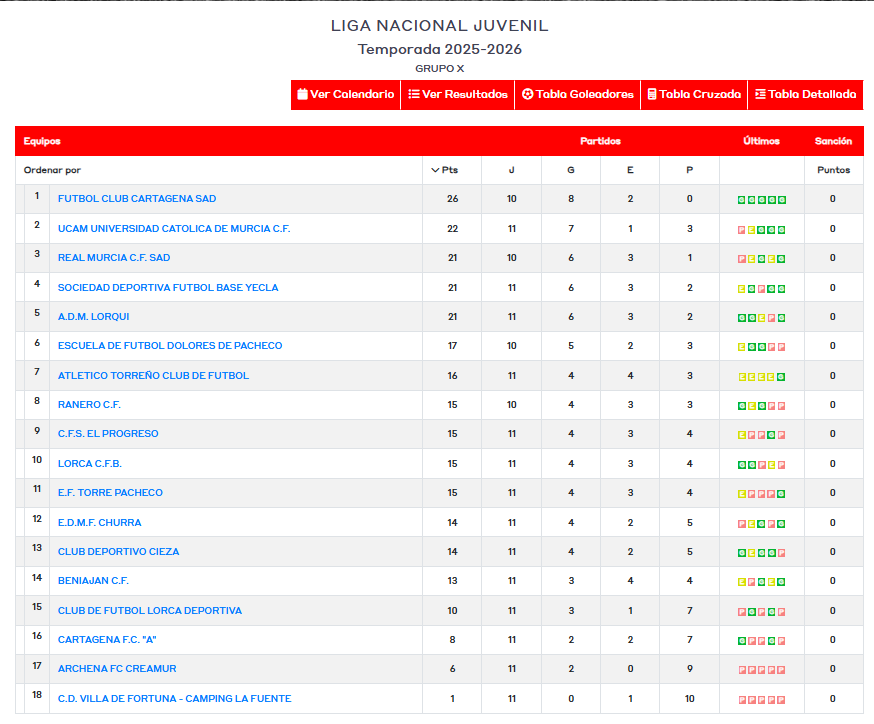
Task: Open Escuela de Futbol Dolores de Pacheco link
Action: point(170,346)
